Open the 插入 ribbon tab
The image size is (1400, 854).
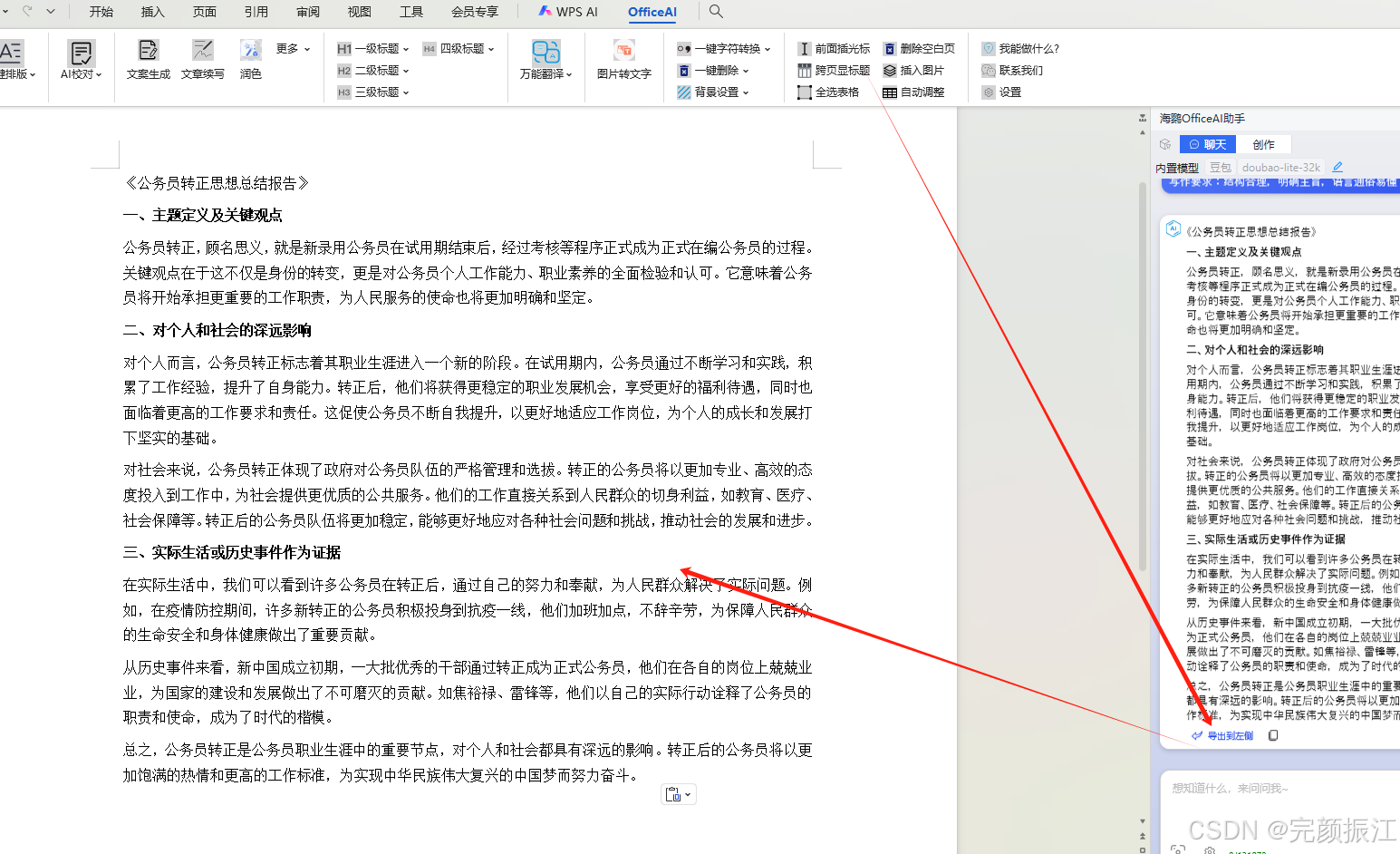click(x=153, y=12)
